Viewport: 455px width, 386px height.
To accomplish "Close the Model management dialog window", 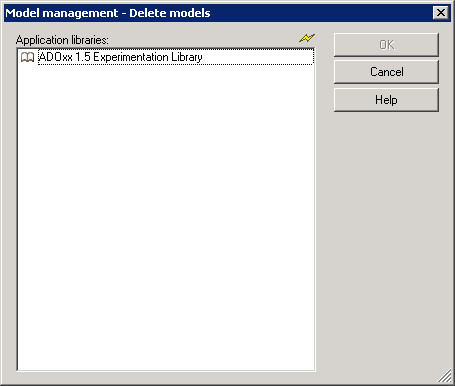I will pyautogui.click(x=441, y=13).
